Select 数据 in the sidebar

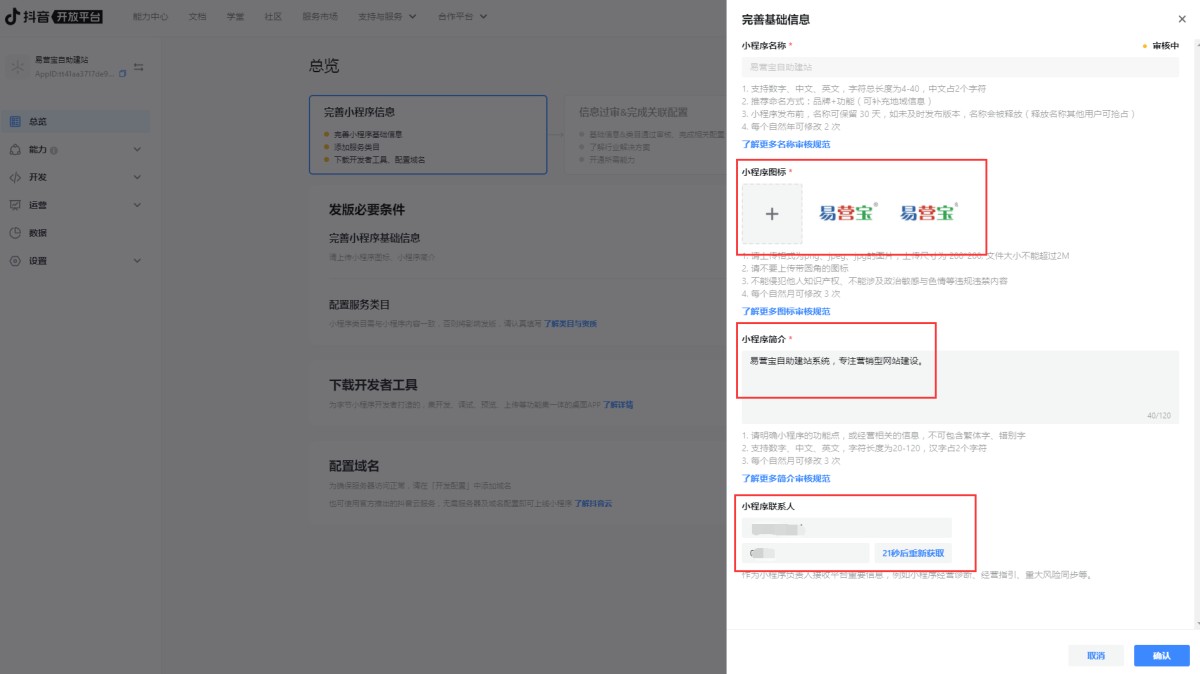click(76, 233)
